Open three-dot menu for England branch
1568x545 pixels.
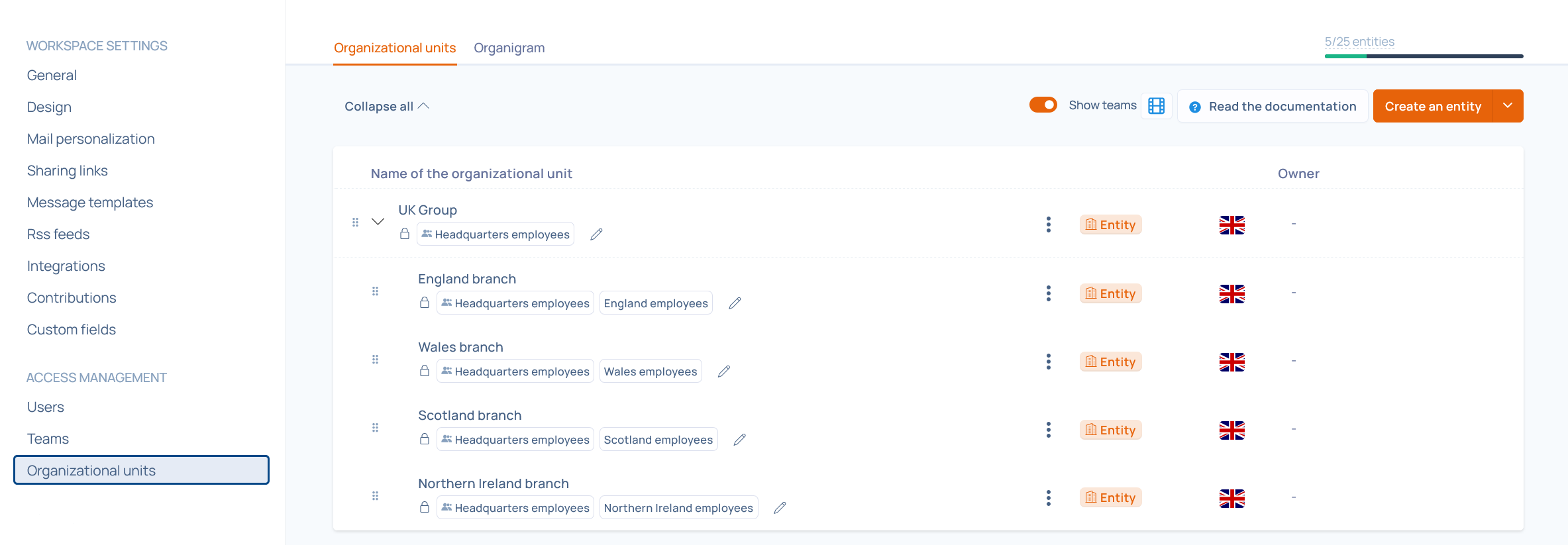1048,293
